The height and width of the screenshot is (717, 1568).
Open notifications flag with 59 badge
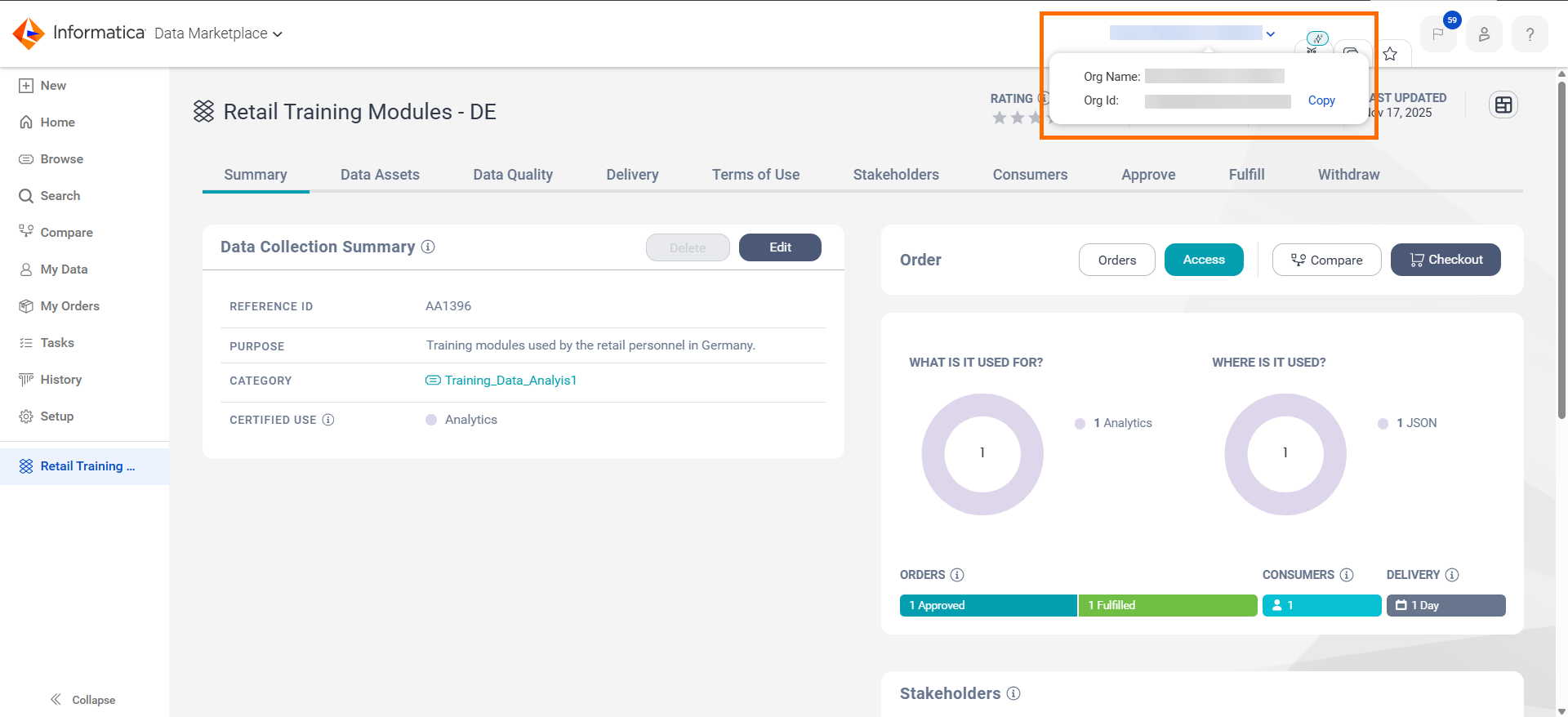[x=1438, y=34]
